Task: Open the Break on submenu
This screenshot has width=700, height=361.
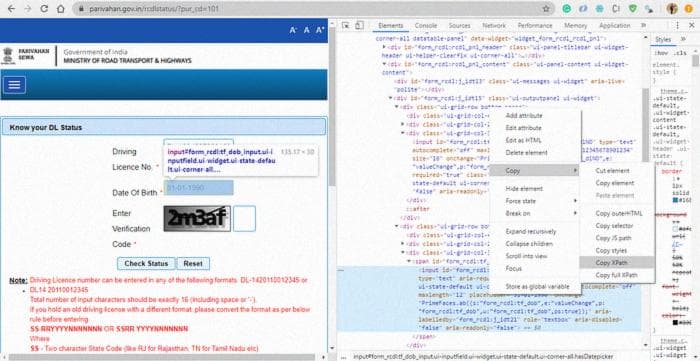Action: (x=535, y=213)
